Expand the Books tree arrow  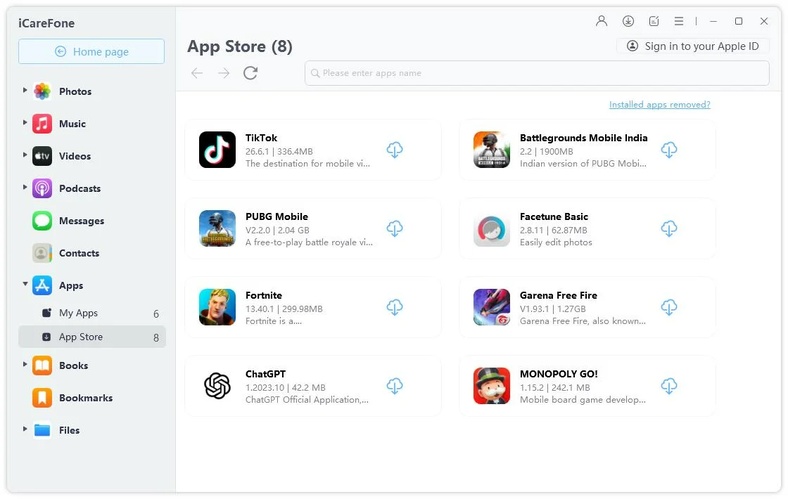pyautogui.click(x=25, y=365)
